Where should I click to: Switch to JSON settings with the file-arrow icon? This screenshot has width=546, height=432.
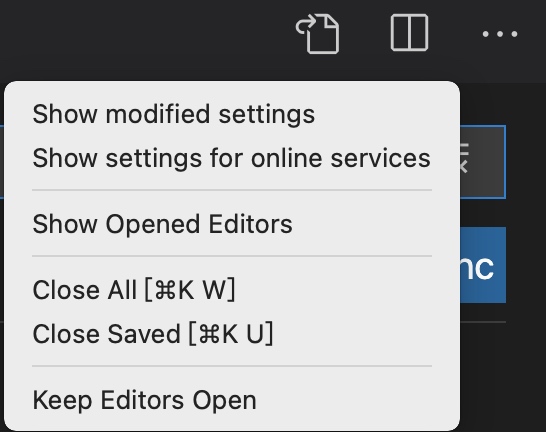[x=317, y=34]
